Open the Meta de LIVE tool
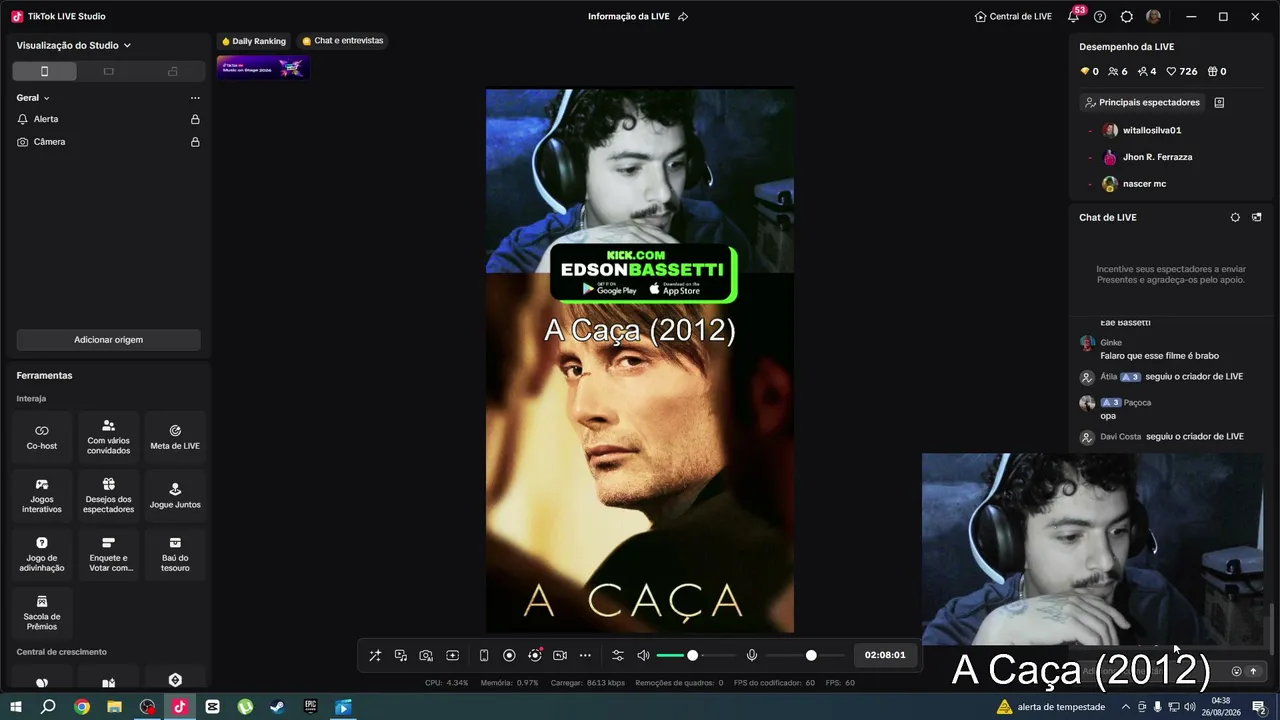1280x720 pixels. tap(175, 437)
